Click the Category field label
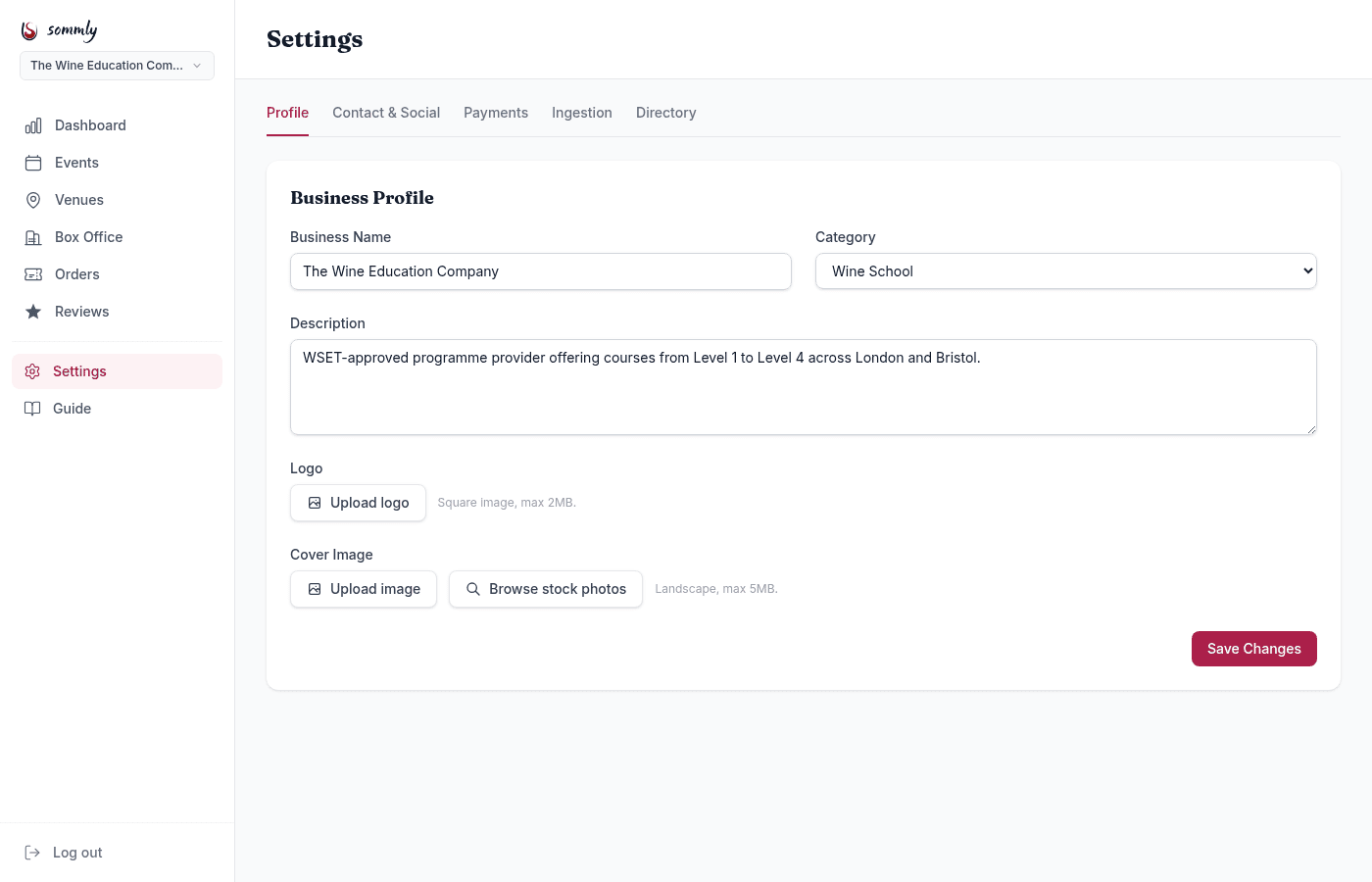Screen dimensions: 1372x882 click(845, 237)
